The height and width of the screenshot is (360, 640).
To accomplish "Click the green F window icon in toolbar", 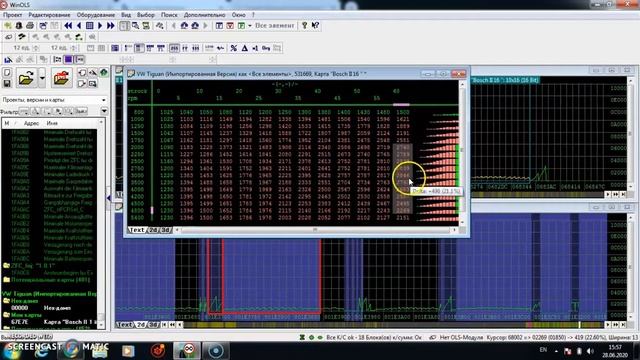I will [241, 26].
